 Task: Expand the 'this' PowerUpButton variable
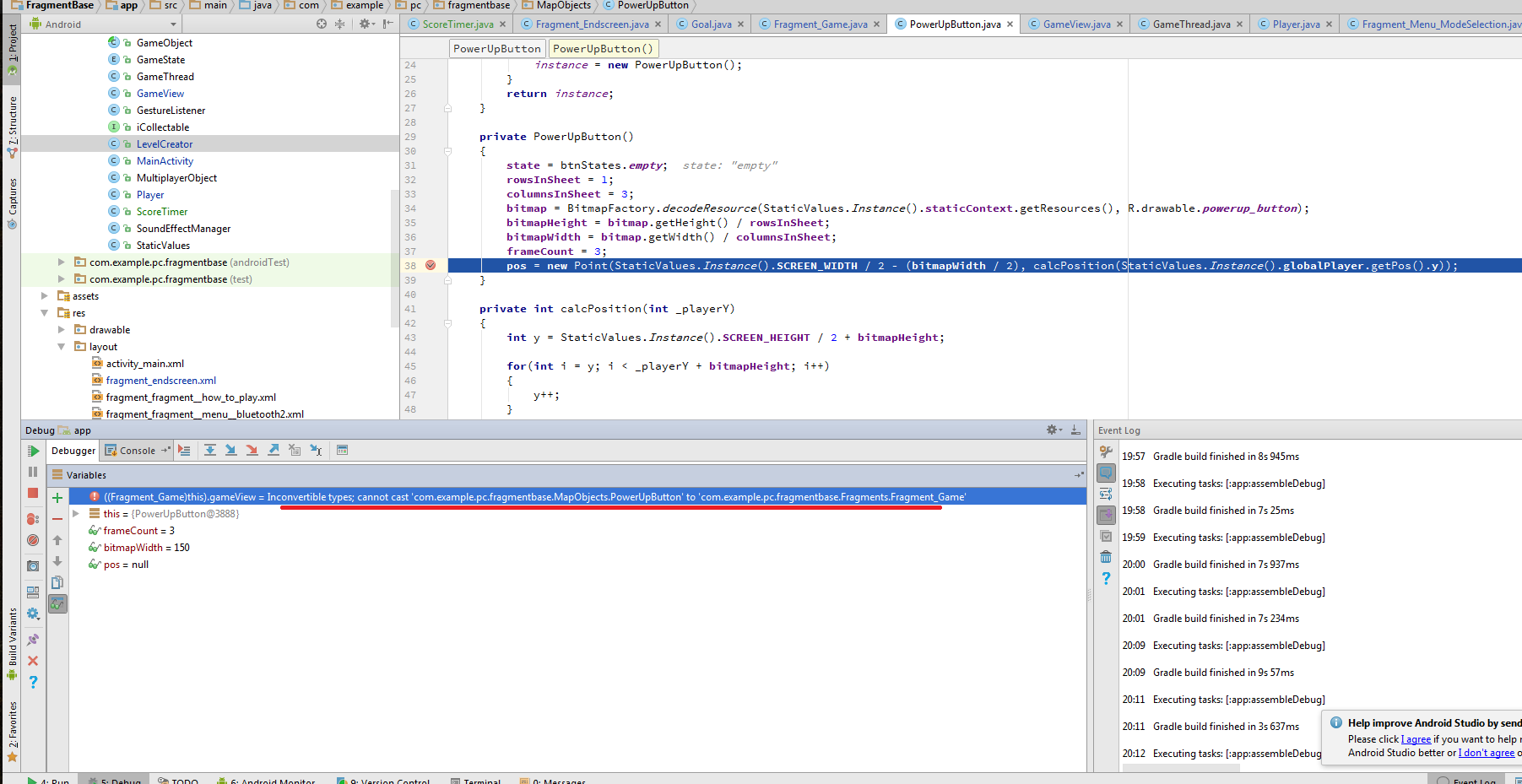(76, 514)
